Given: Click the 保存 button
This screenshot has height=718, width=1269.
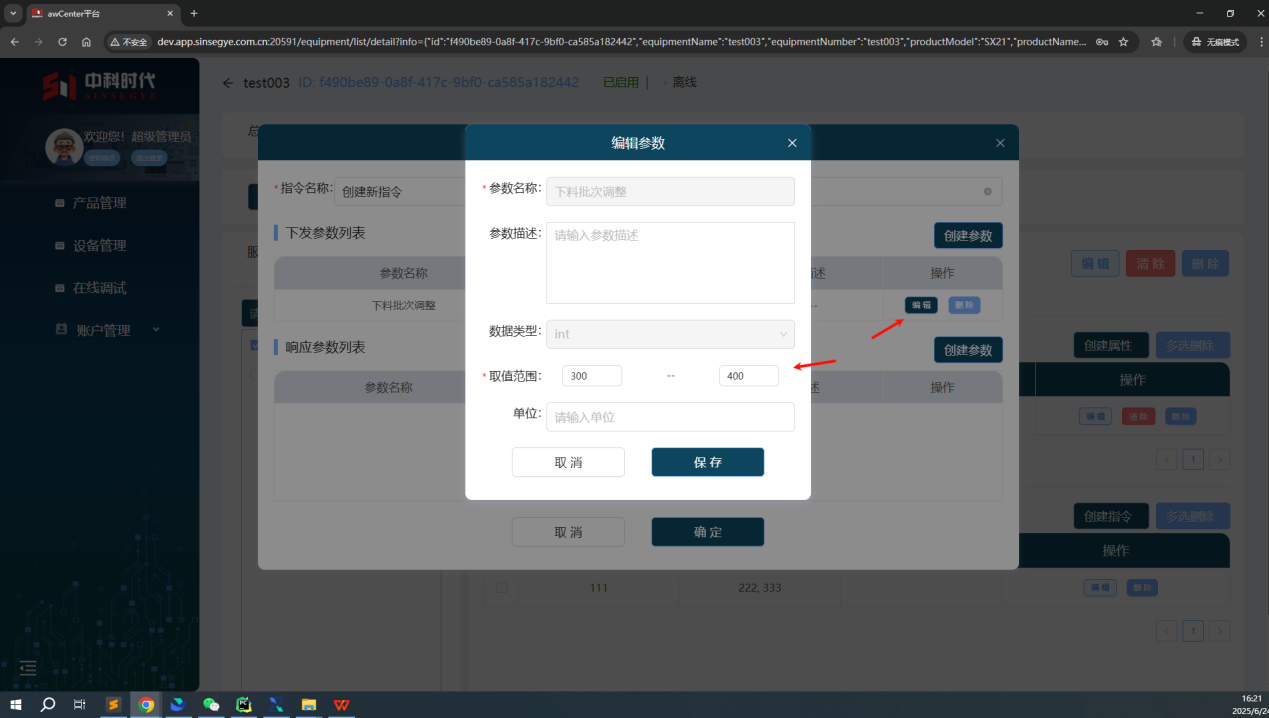Looking at the screenshot, I should [707, 462].
